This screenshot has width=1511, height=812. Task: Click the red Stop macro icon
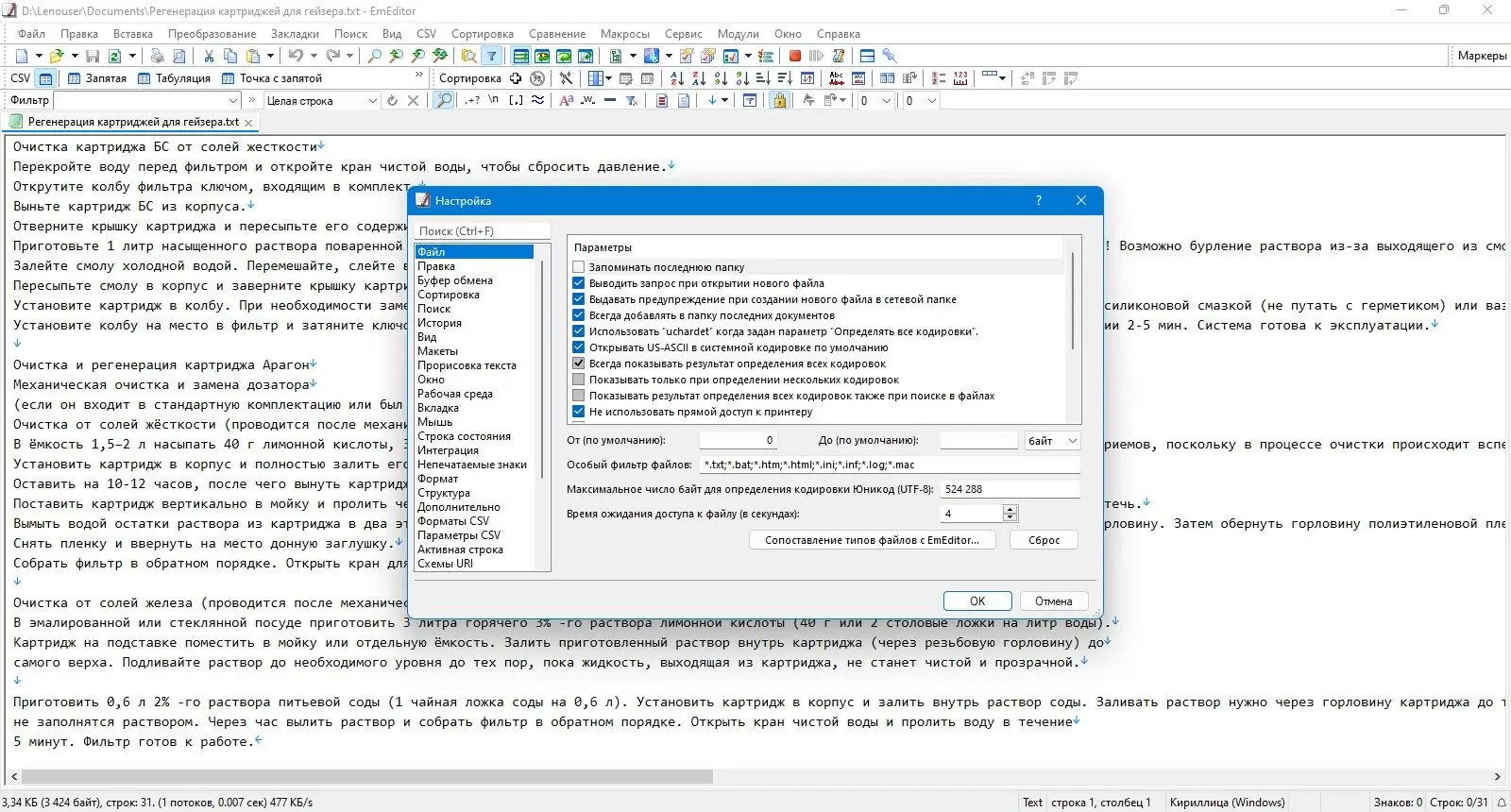pyautogui.click(x=795, y=56)
